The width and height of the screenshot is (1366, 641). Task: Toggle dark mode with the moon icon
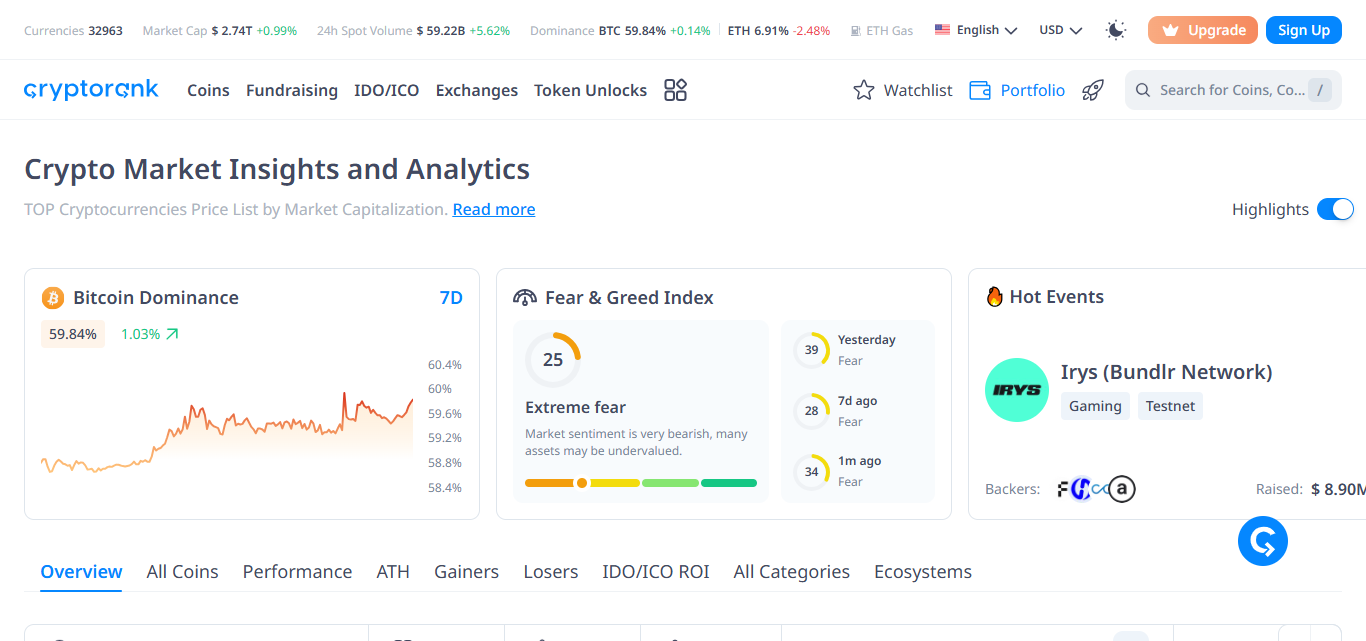[1116, 30]
